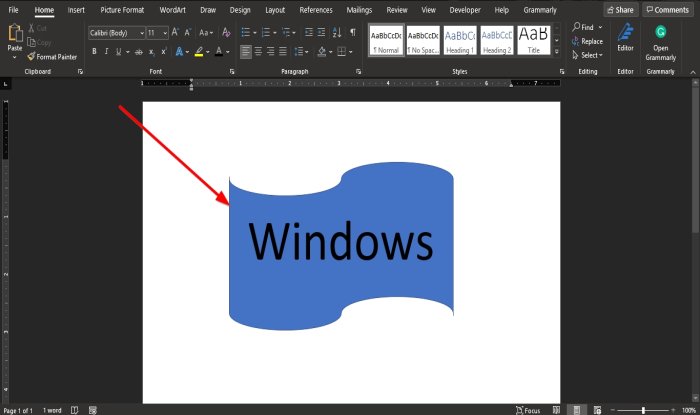Open the Editor pane icon
700x415 pixels.
(625, 38)
